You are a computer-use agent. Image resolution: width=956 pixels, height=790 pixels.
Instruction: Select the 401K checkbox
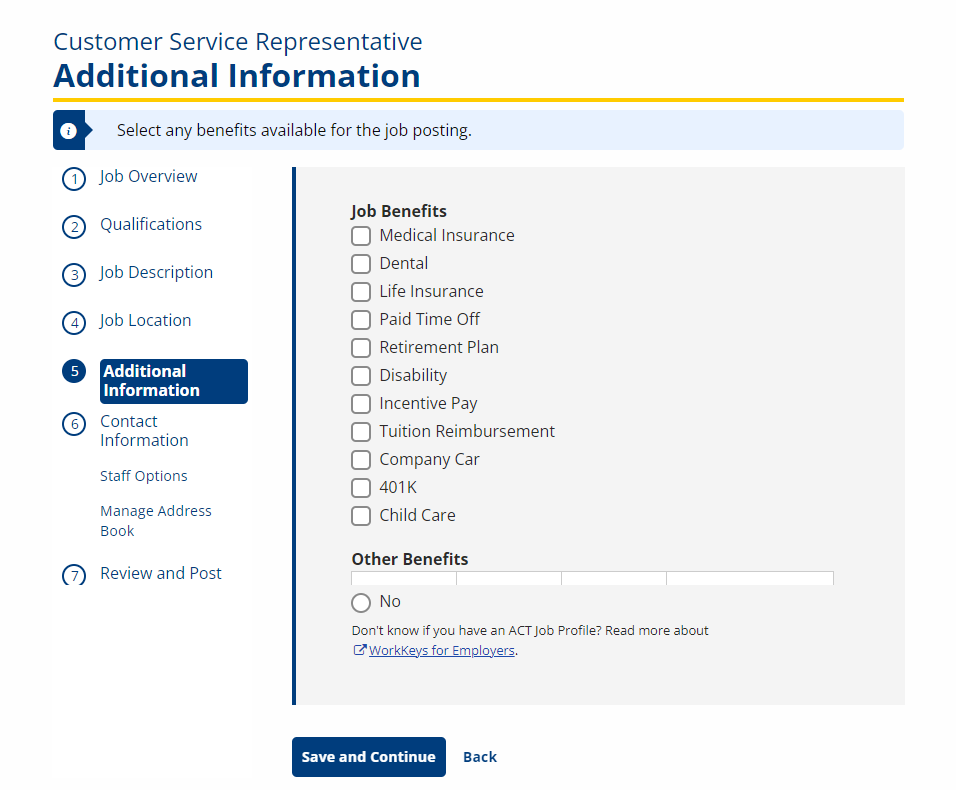[x=361, y=488]
